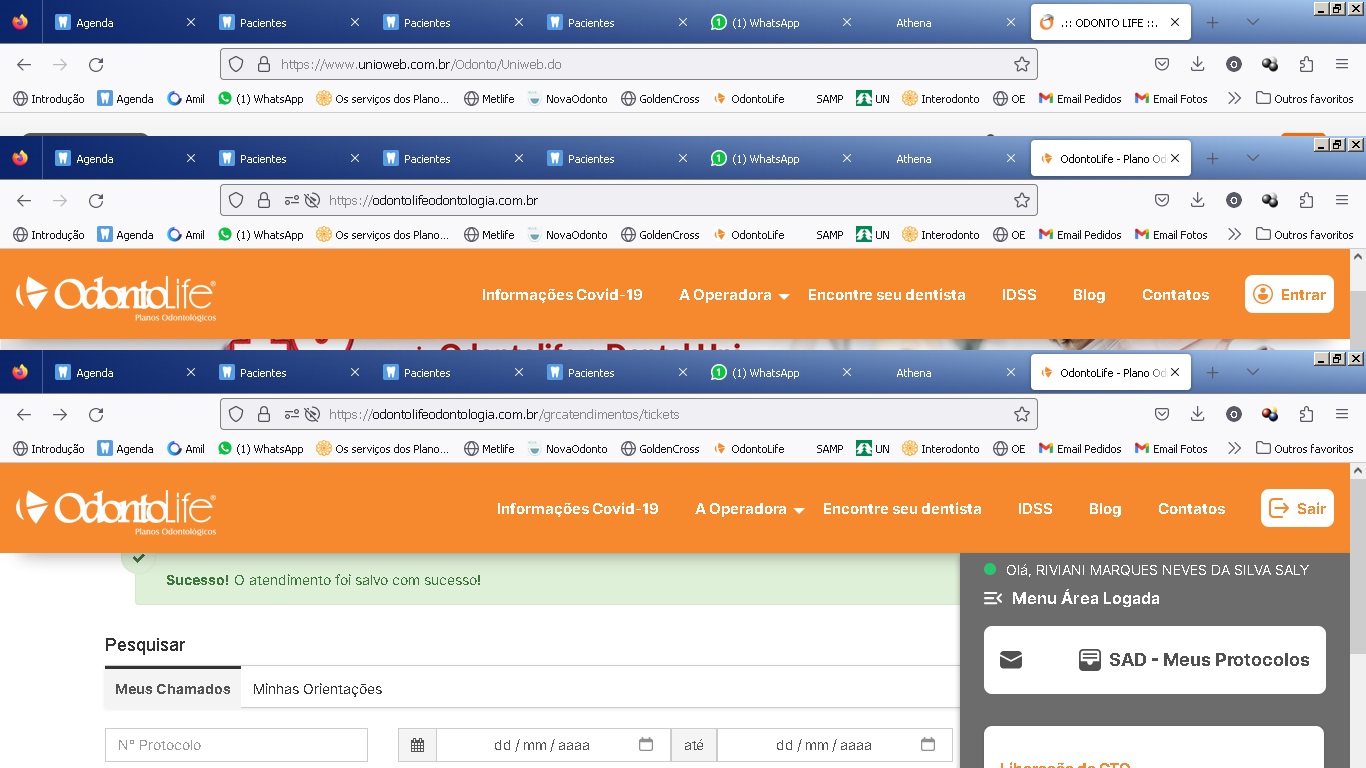Image resolution: width=1366 pixels, height=768 pixels.
Task: Close the ODONTO LIFE tab in the unioweb window
Action: 1175,22
